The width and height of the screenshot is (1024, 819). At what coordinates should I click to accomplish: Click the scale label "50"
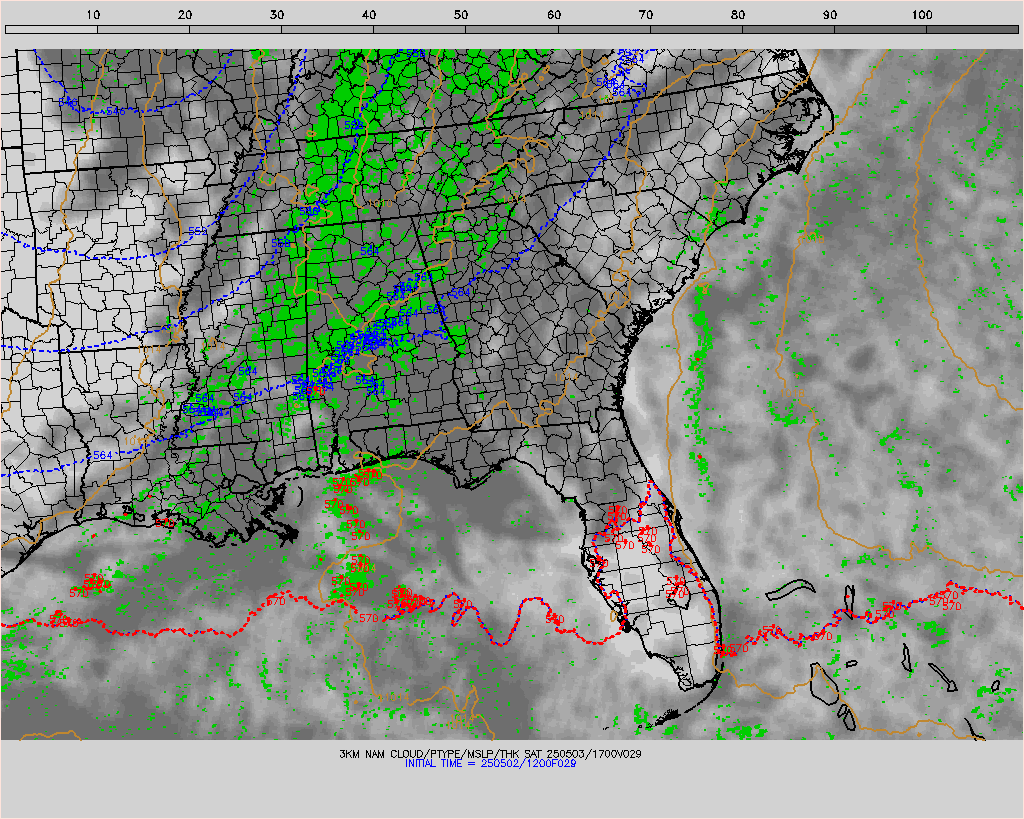(461, 14)
